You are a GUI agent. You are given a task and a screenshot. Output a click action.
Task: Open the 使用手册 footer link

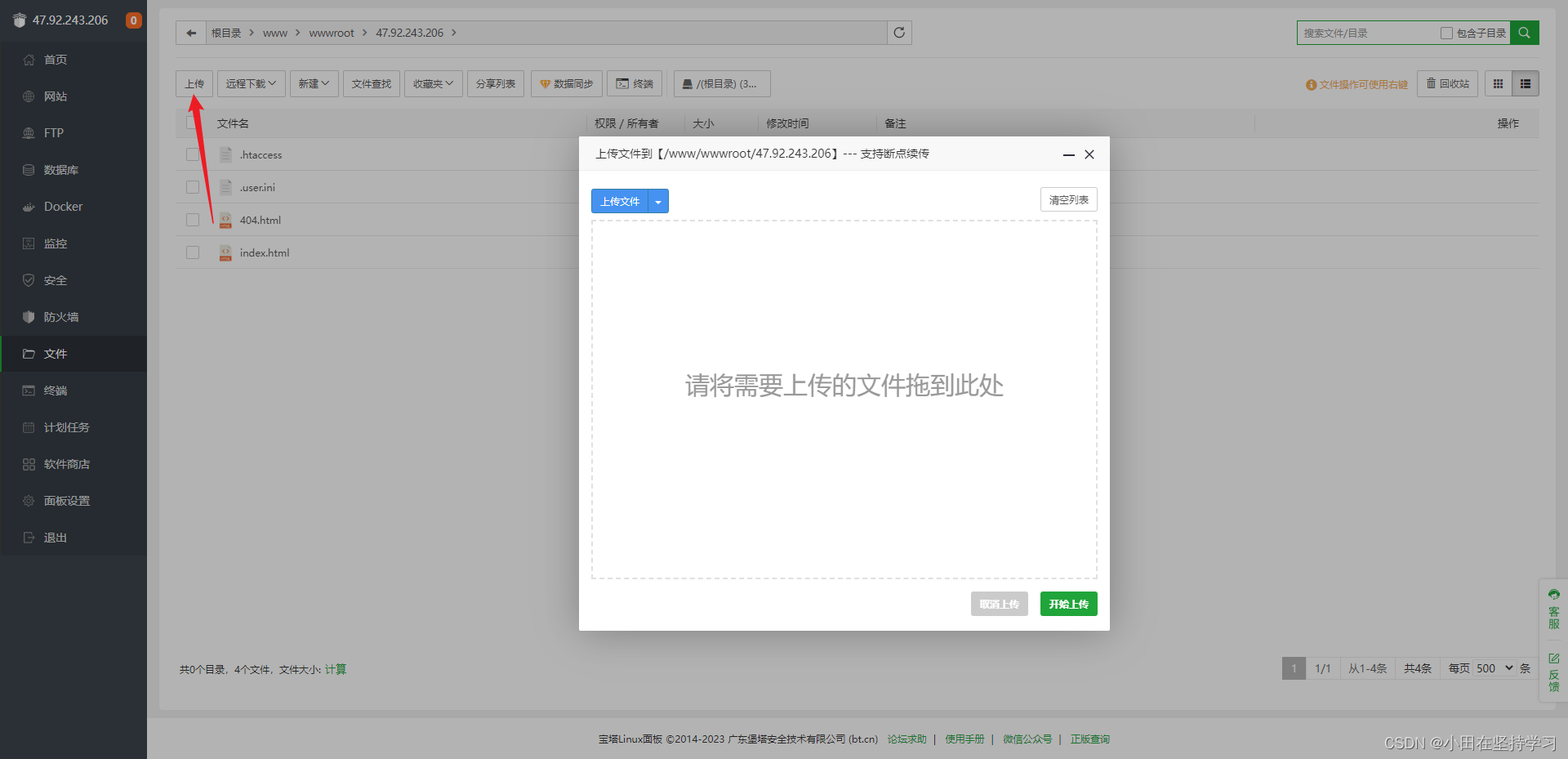tap(964, 739)
